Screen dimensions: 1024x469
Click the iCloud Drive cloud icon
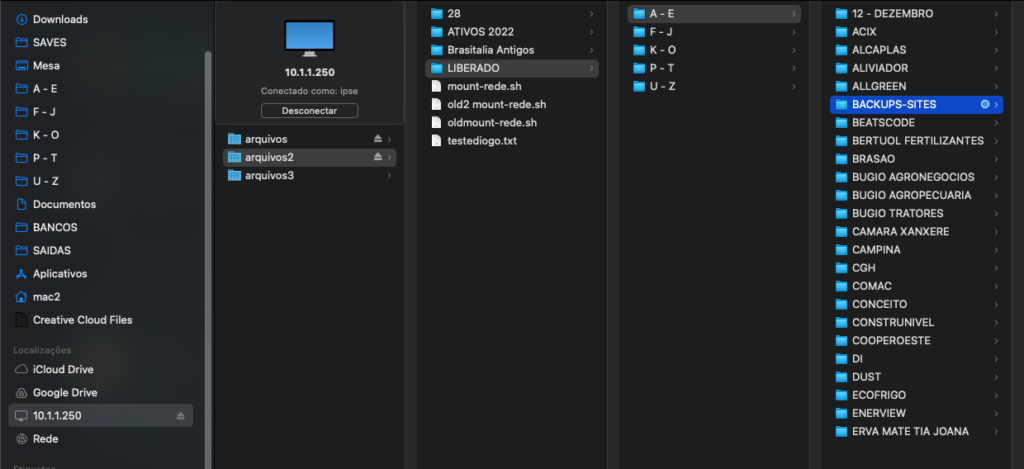click(22, 370)
